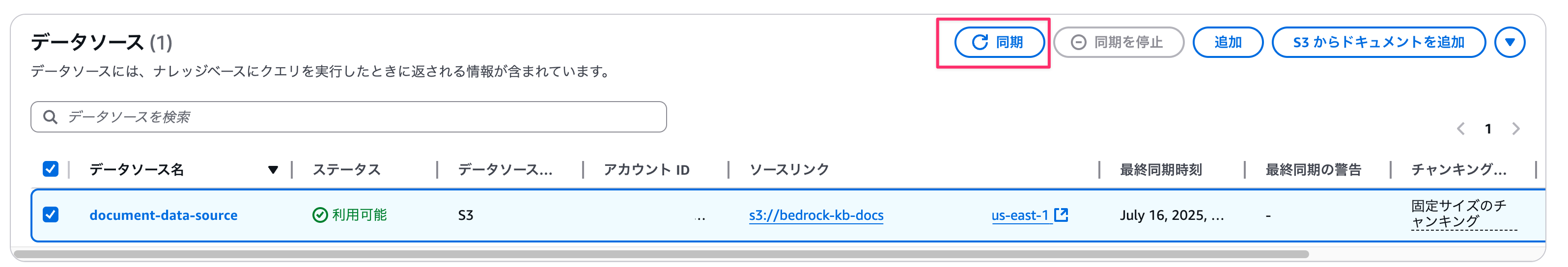Click the 追加 add button
The width and height of the screenshot is (1568, 267).
pyautogui.click(x=1227, y=42)
